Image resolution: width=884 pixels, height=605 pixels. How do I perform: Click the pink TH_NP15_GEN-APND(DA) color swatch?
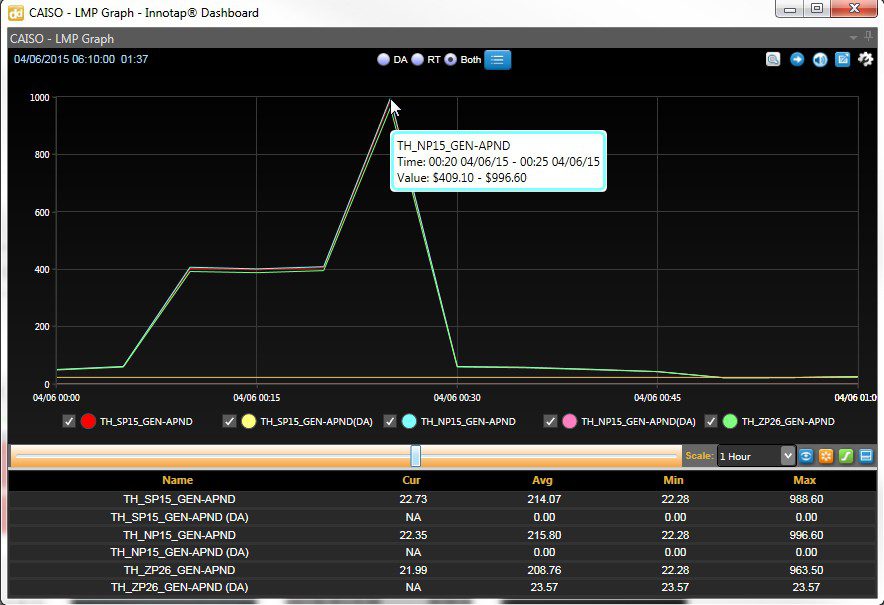[x=569, y=421]
